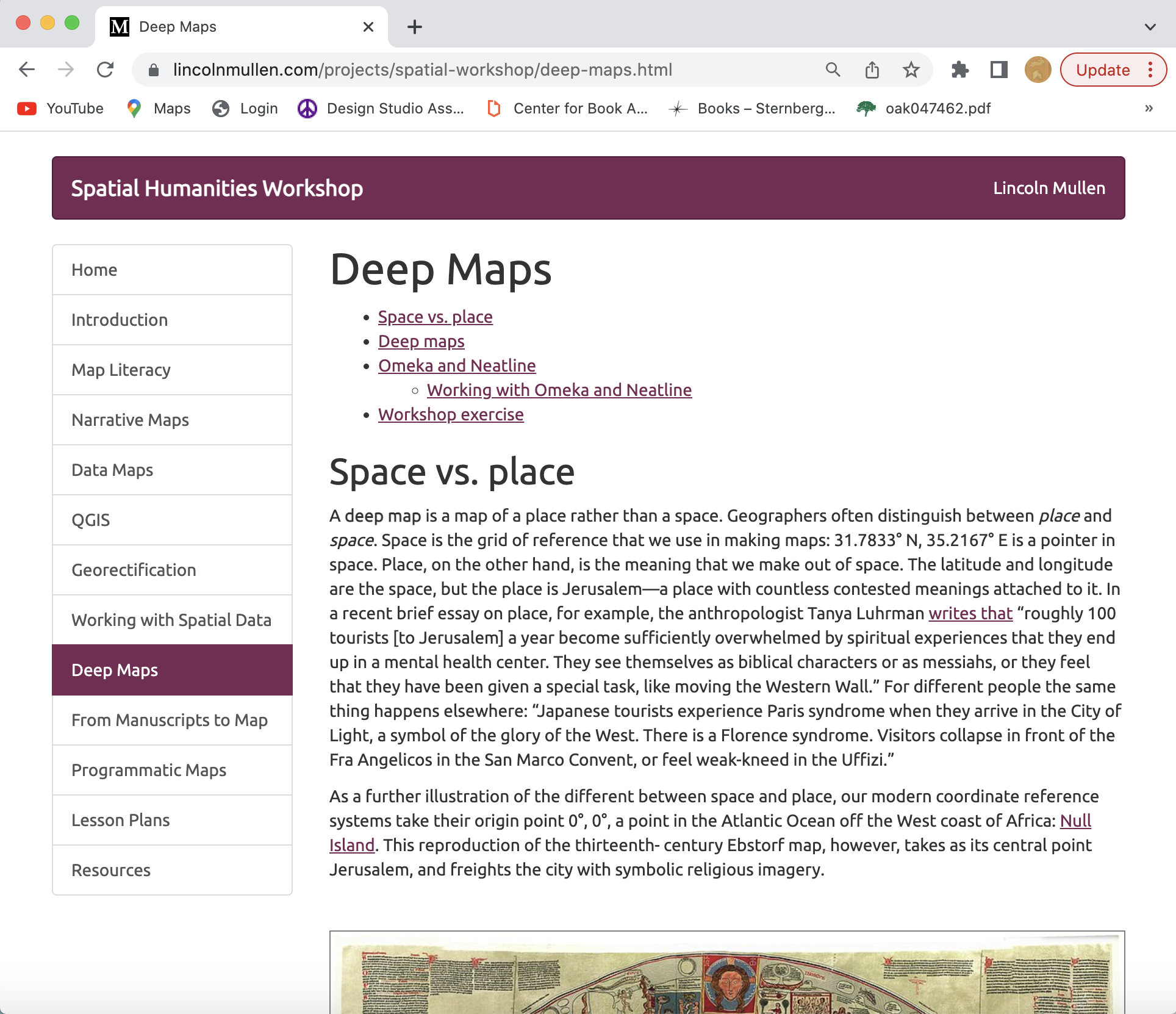Image resolution: width=1176 pixels, height=1014 pixels.
Task: Open Map Literacy in the sidebar
Action: tap(173, 370)
